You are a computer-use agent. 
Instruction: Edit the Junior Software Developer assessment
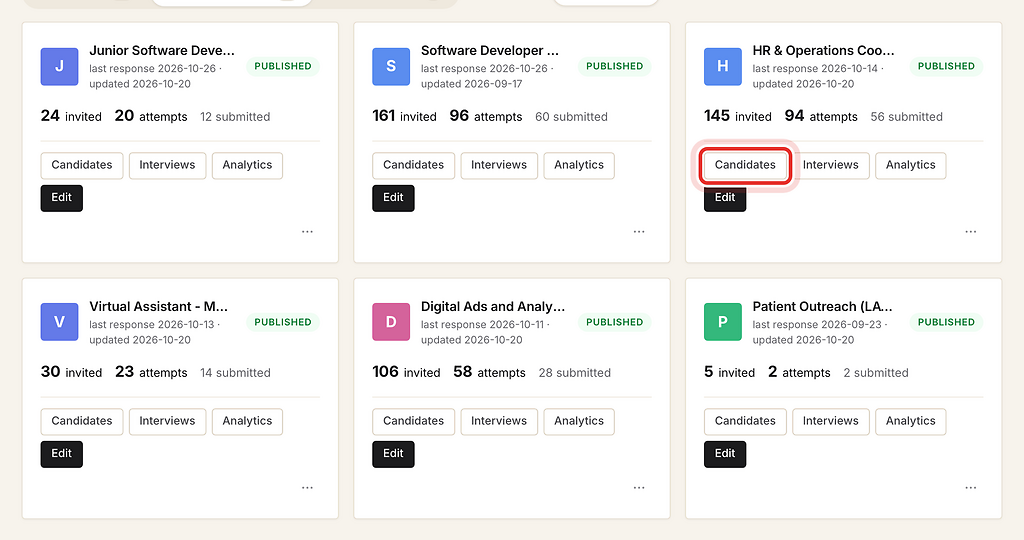pos(61,198)
